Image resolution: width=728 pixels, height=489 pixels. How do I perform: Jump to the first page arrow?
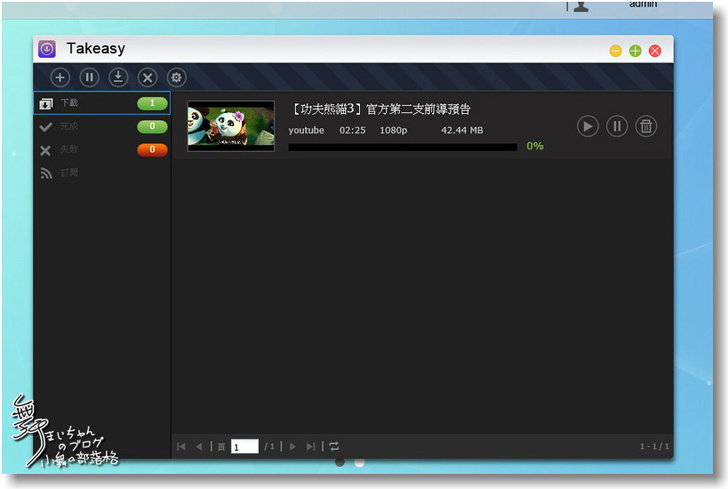(182, 446)
